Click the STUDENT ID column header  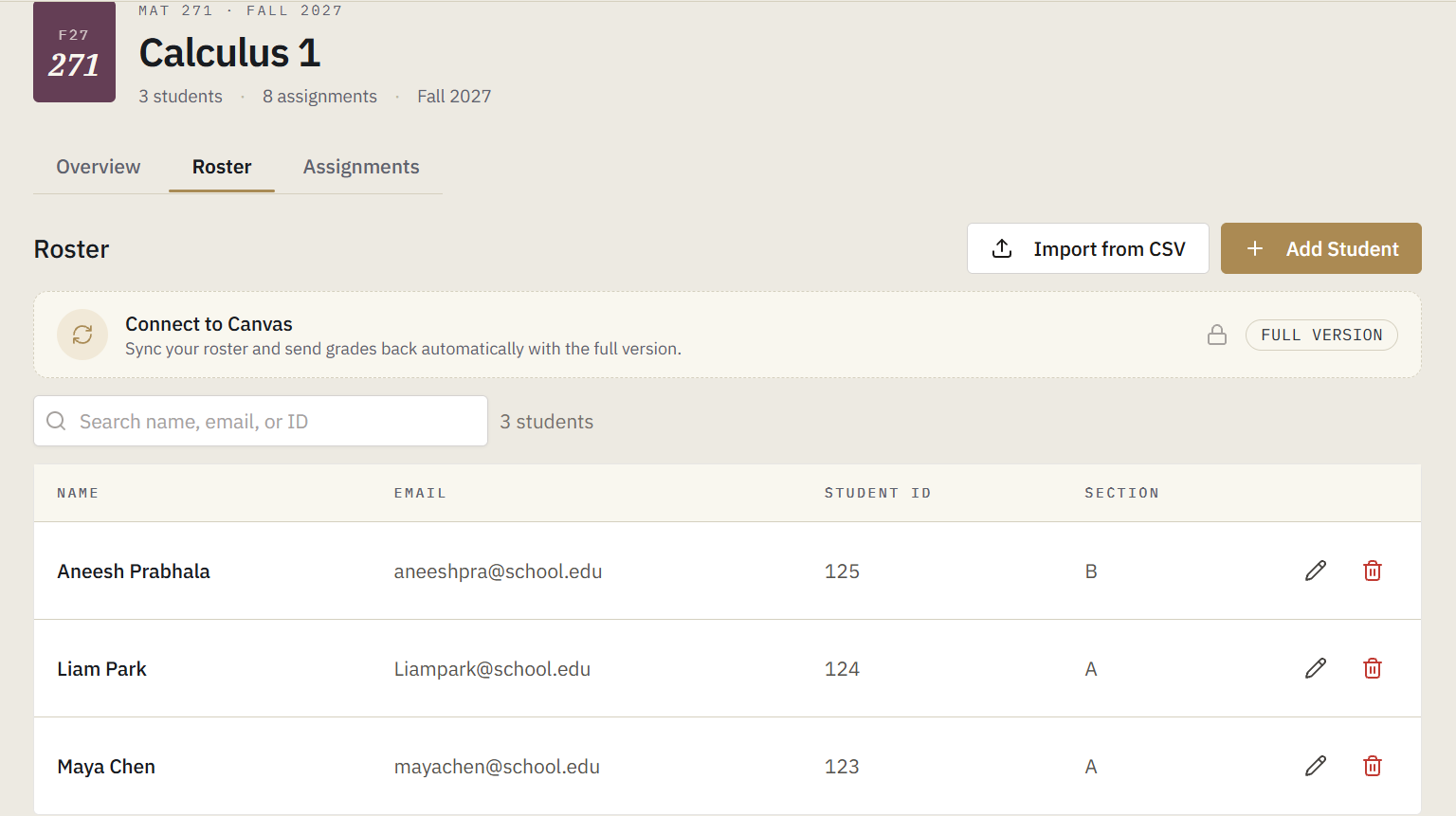click(878, 493)
